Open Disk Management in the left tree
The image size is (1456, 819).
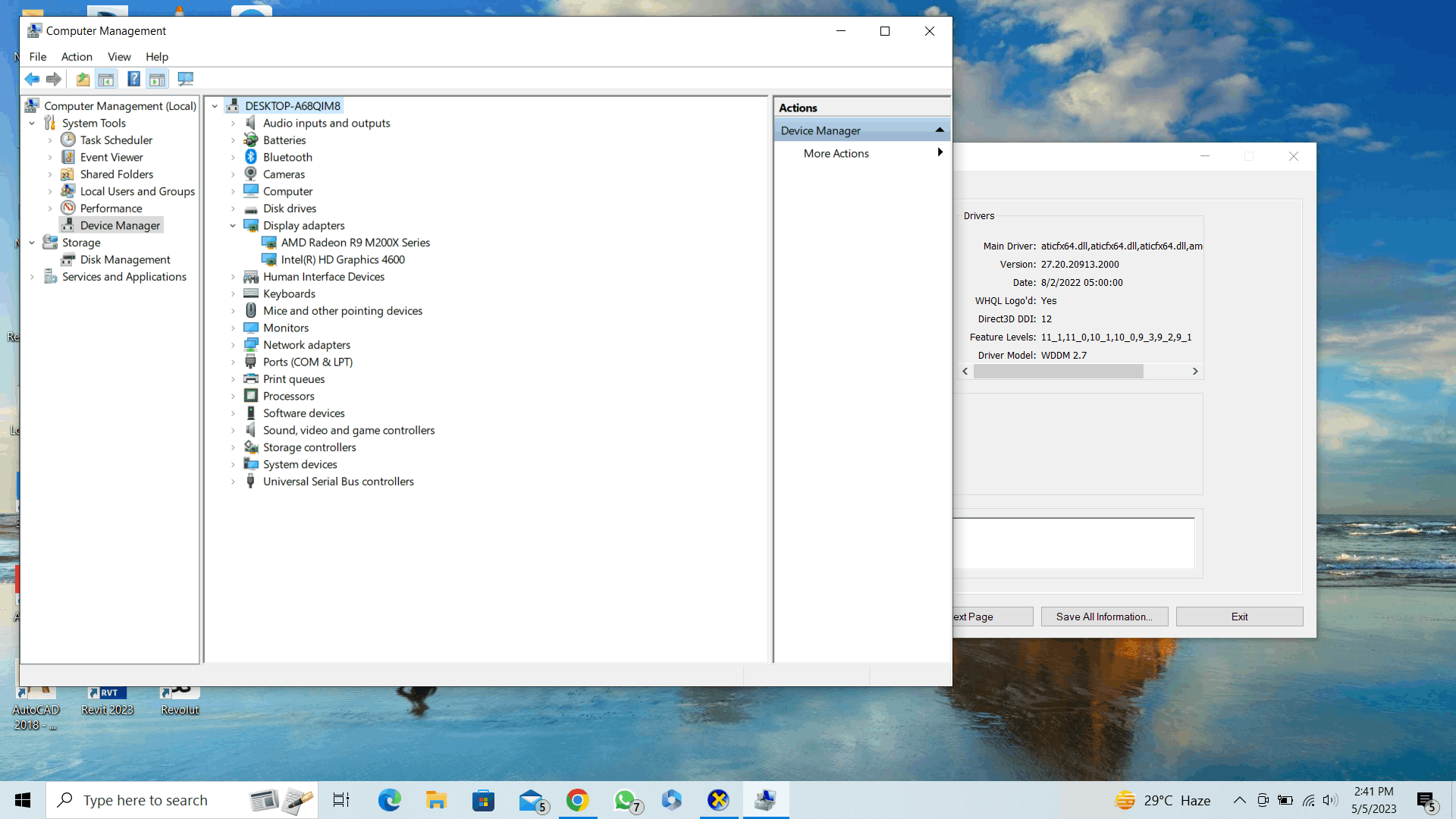pyautogui.click(x=125, y=259)
